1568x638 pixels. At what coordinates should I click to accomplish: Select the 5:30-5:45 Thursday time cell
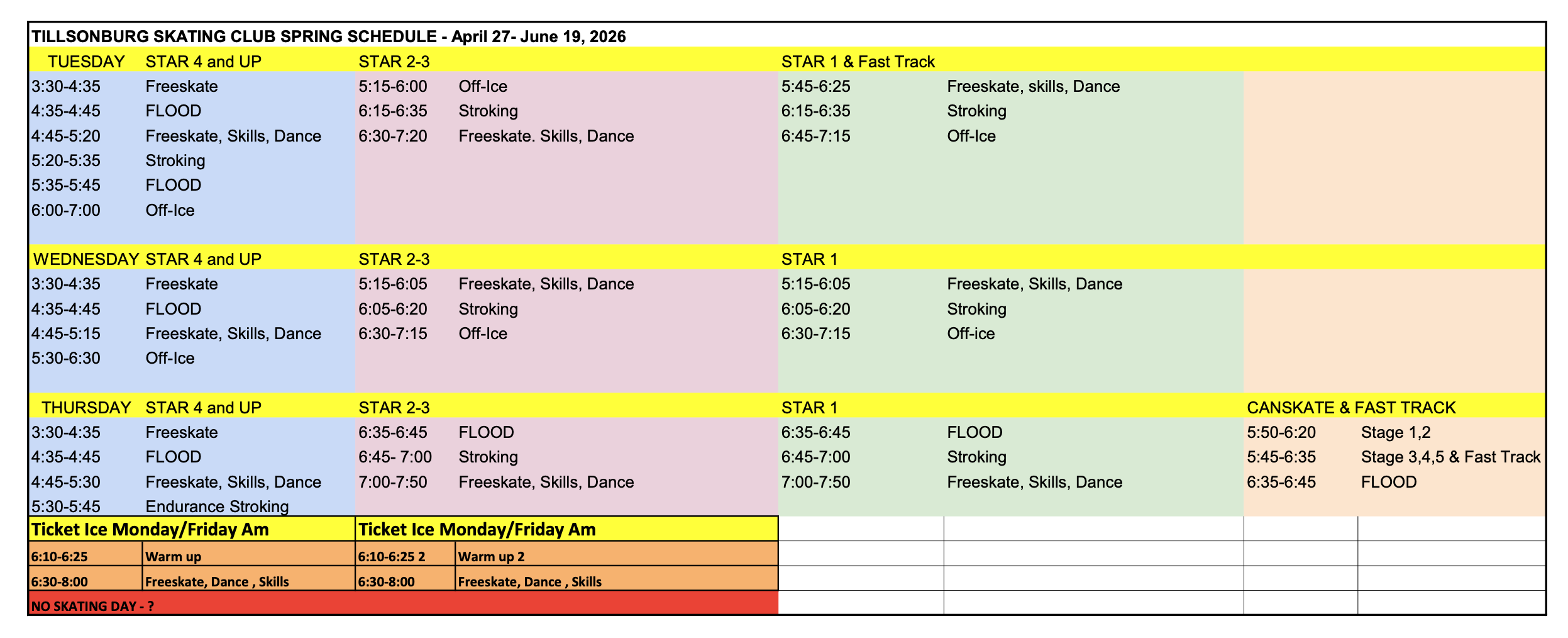click(x=66, y=506)
